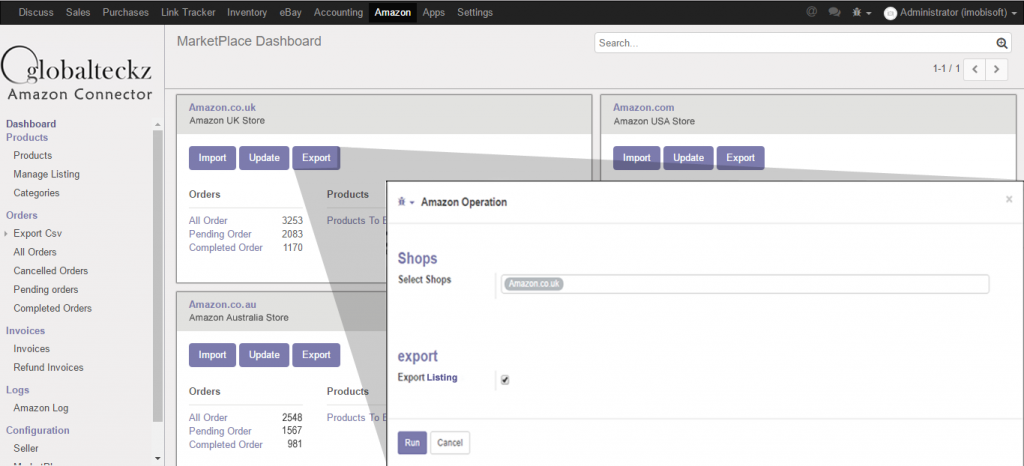The width and height of the screenshot is (1024, 466).
Task: Open the debug bug dropdown in top bar
Action: (860, 12)
